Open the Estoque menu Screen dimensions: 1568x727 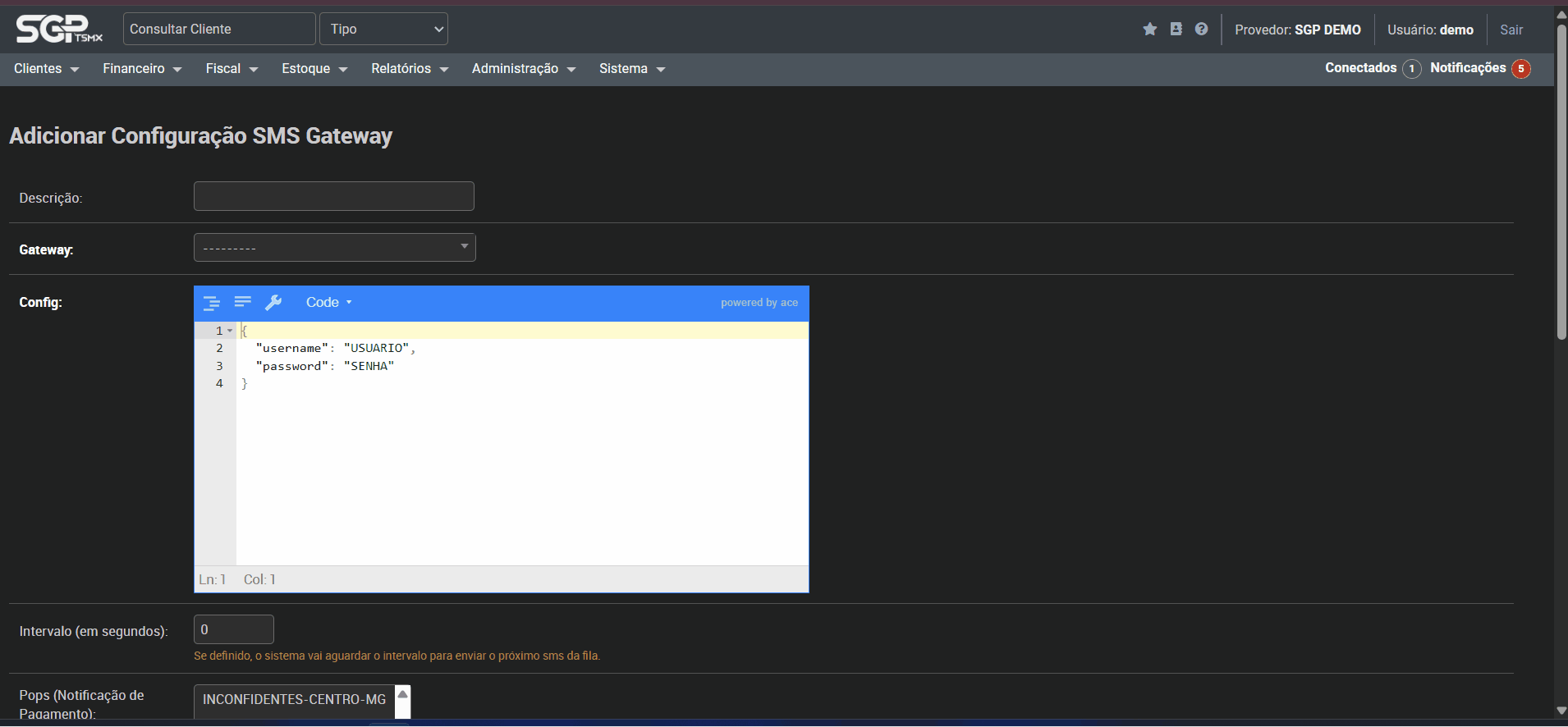pyautogui.click(x=314, y=69)
